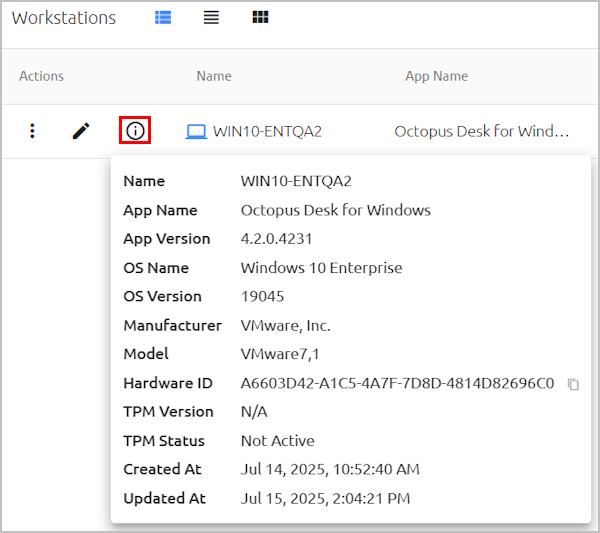This screenshot has width=600, height=533.
Task: Select the Octopus Desk for Windows value
Action: (x=336, y=210)
